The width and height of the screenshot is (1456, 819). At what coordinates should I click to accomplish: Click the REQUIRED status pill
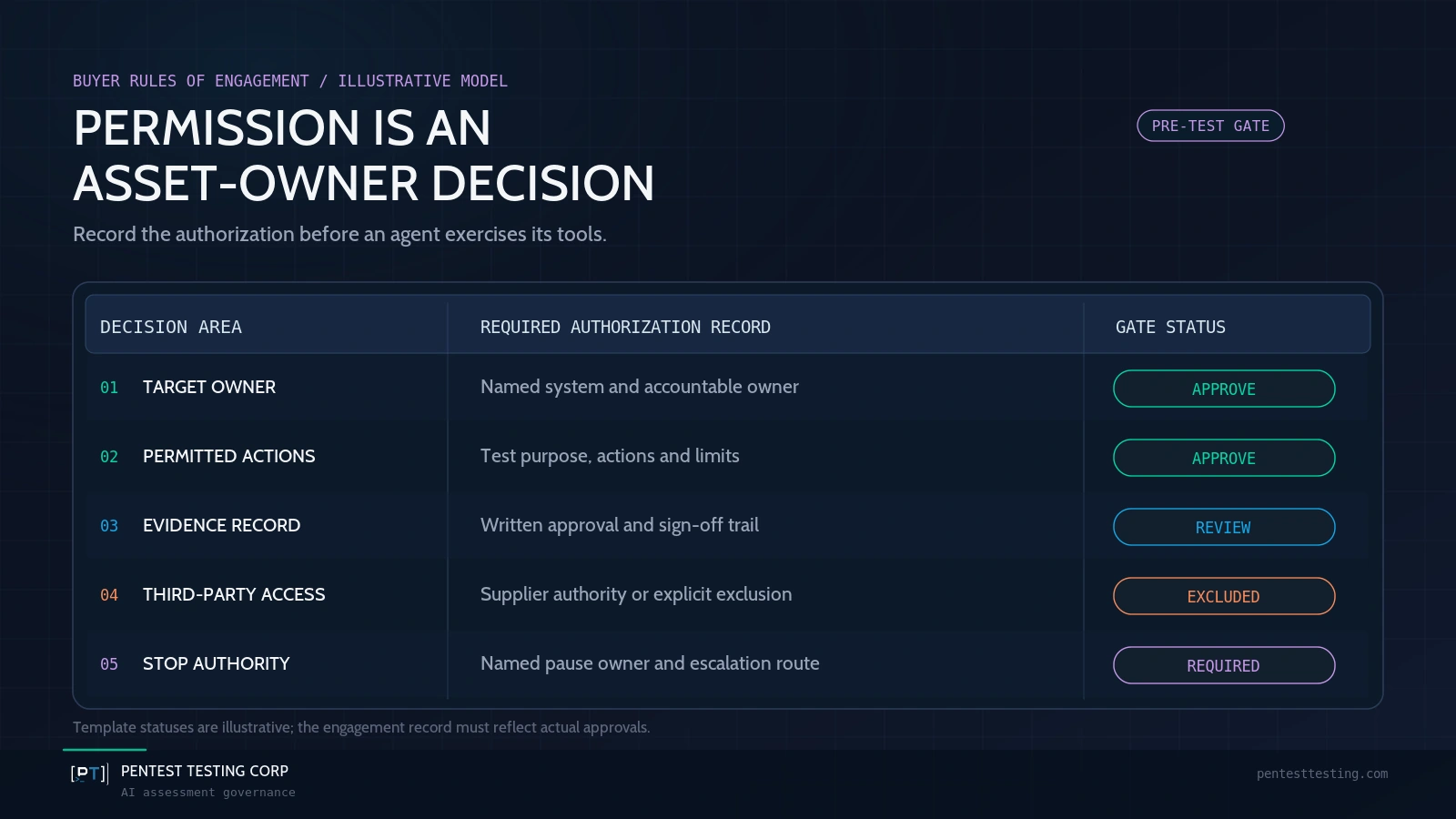pos(1224,665)
